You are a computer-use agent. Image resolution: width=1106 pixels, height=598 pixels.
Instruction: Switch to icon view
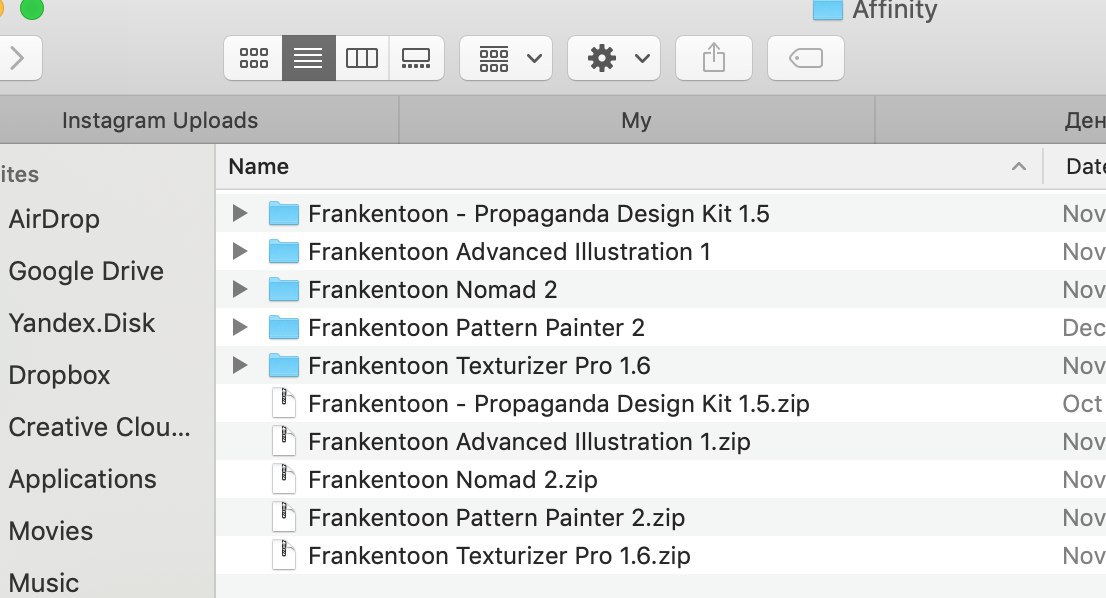[253, 58]
